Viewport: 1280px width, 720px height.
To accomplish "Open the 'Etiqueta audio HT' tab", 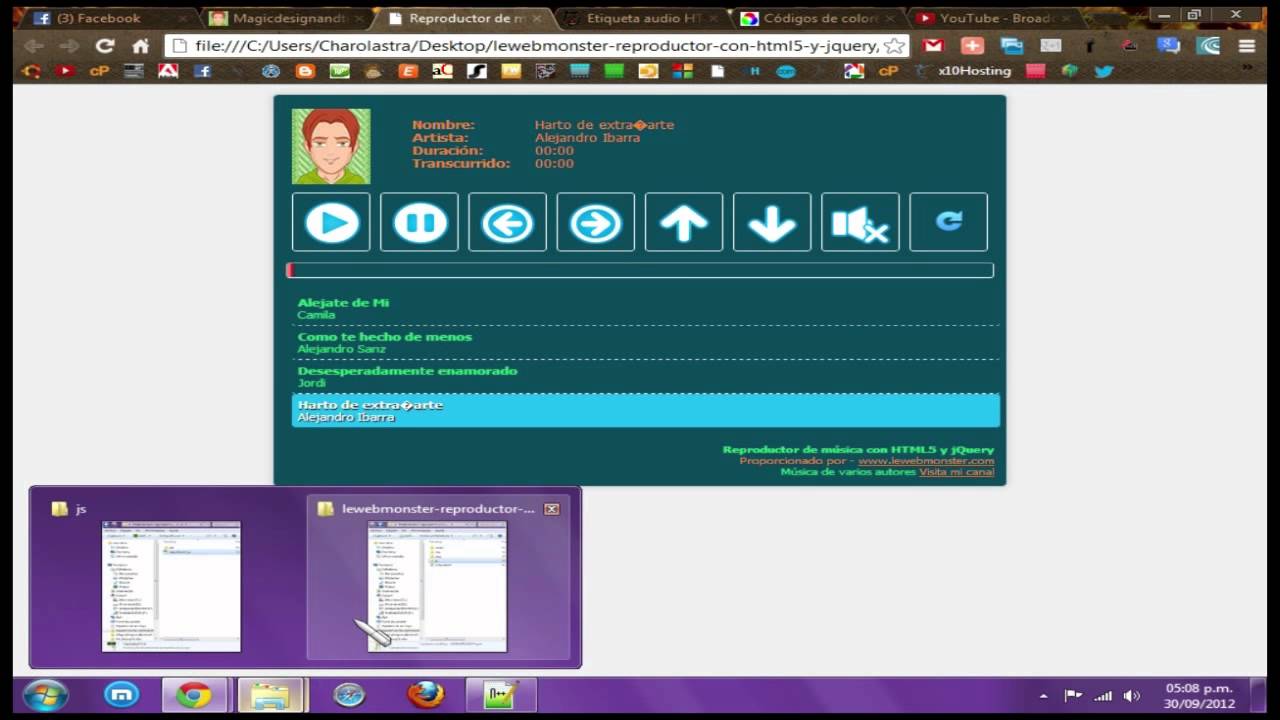I will (640, 18).
